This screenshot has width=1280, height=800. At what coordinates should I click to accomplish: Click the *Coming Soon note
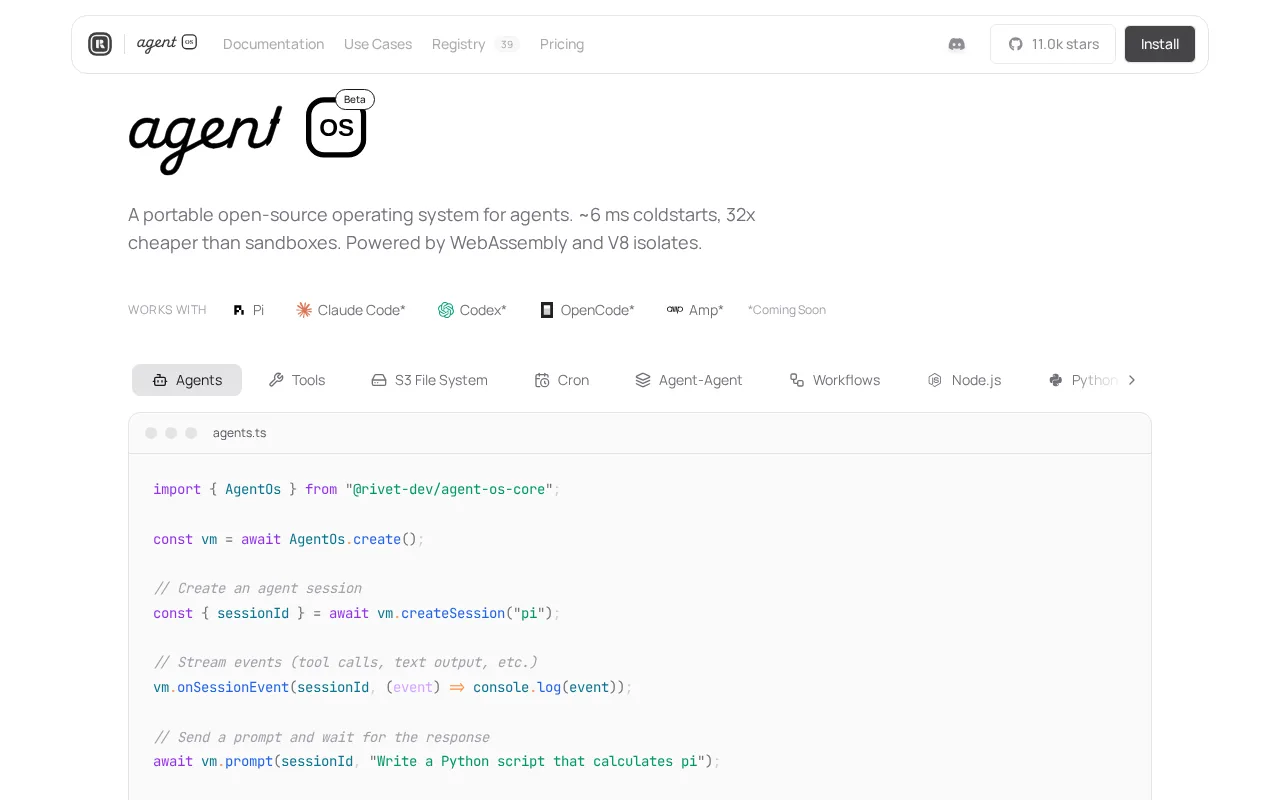pyautogui.click(x=787, y=310)
